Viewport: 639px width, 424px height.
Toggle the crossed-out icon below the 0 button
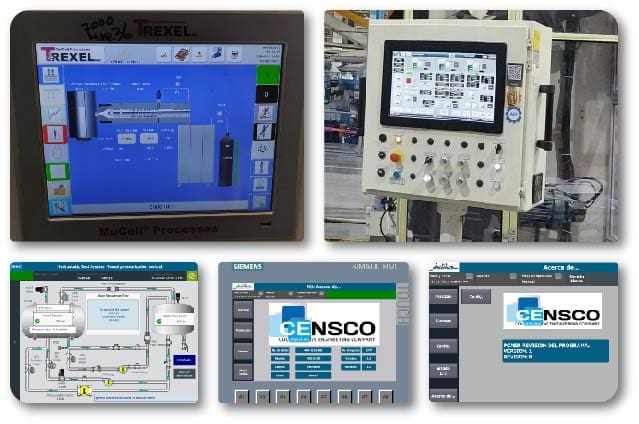(265, 112)
